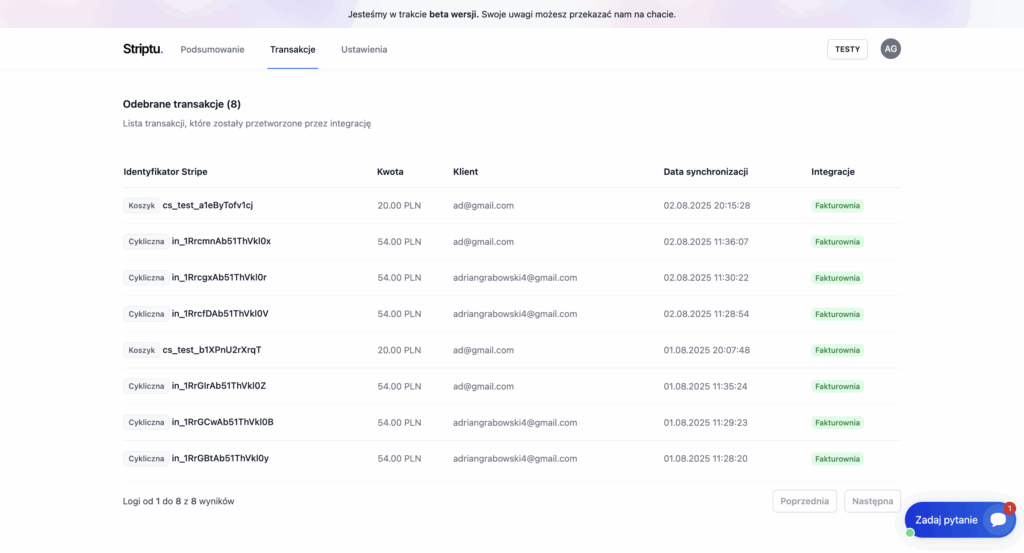This screenshot has height=553, width=1024.
Task: Click the Kwota column header
Action: [390, 172]
